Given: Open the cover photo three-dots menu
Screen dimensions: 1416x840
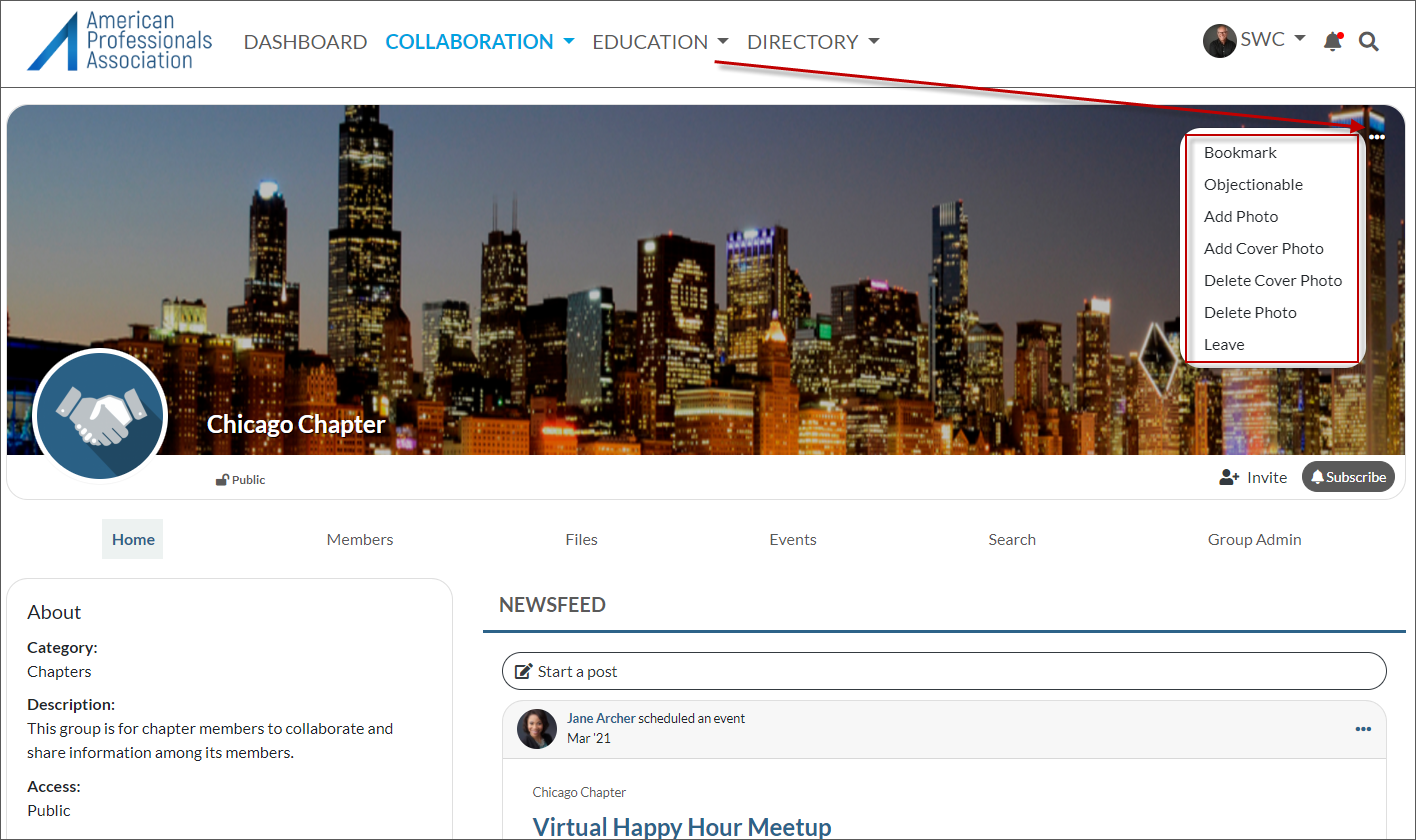Looking at the screenshot, I should [x=1377, y=137].
